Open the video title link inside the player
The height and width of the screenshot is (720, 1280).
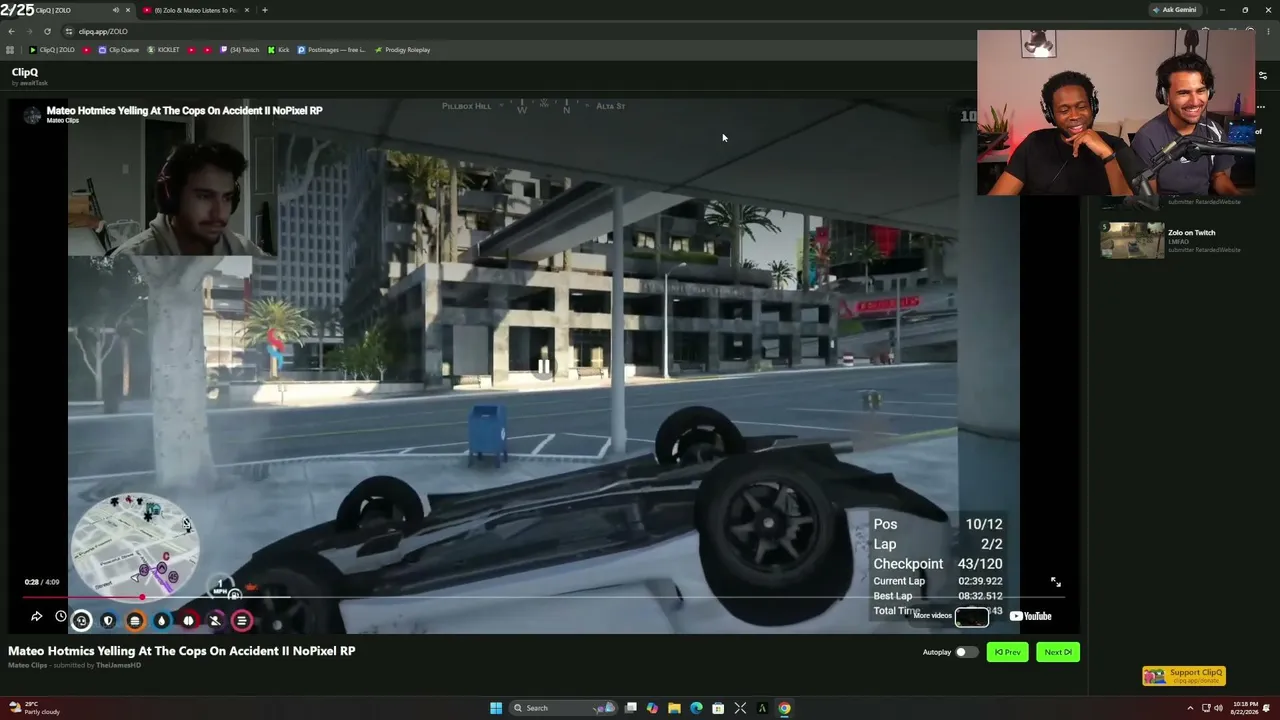pos(184,111)
